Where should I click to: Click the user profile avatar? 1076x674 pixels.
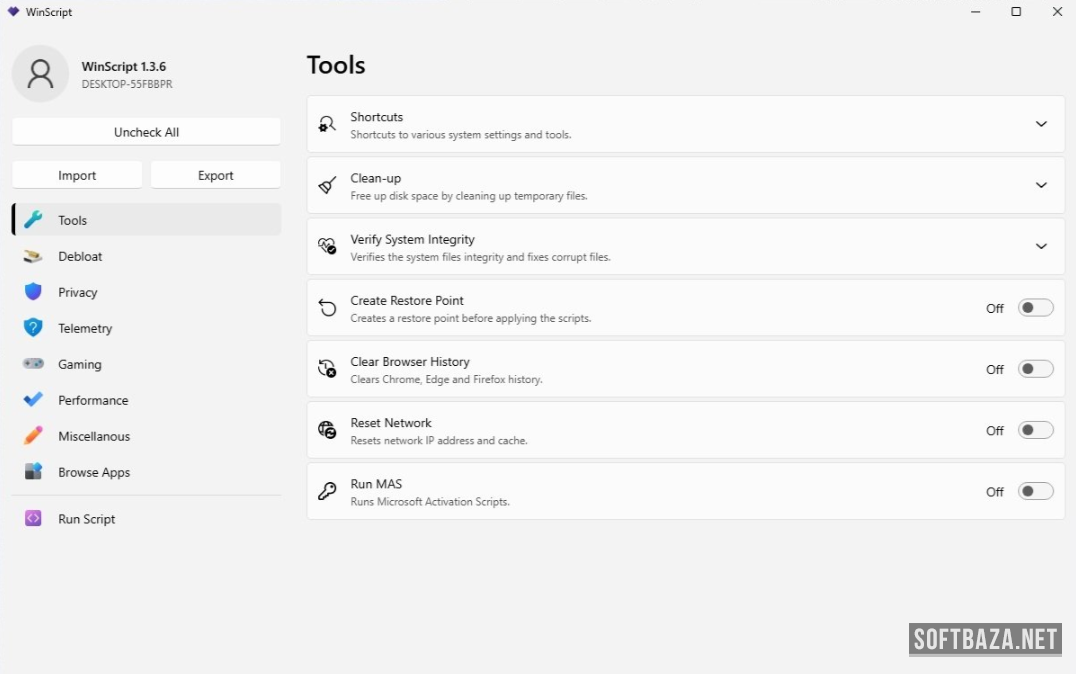40,74
